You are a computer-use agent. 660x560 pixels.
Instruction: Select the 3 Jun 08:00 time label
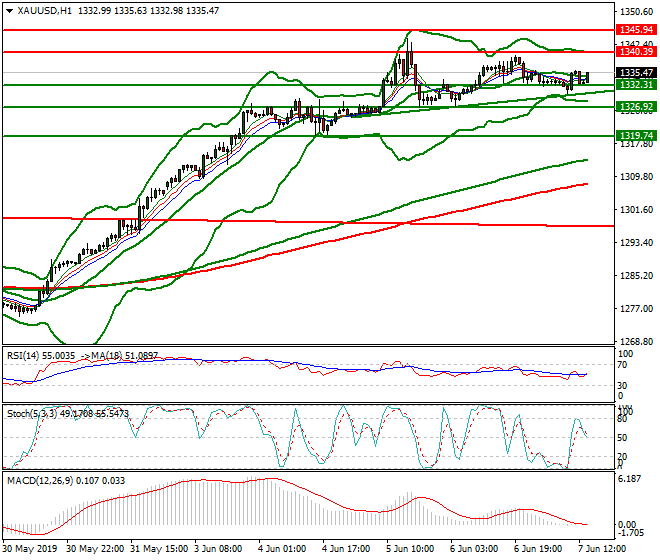pyautogui.click(x=218, y=549)
